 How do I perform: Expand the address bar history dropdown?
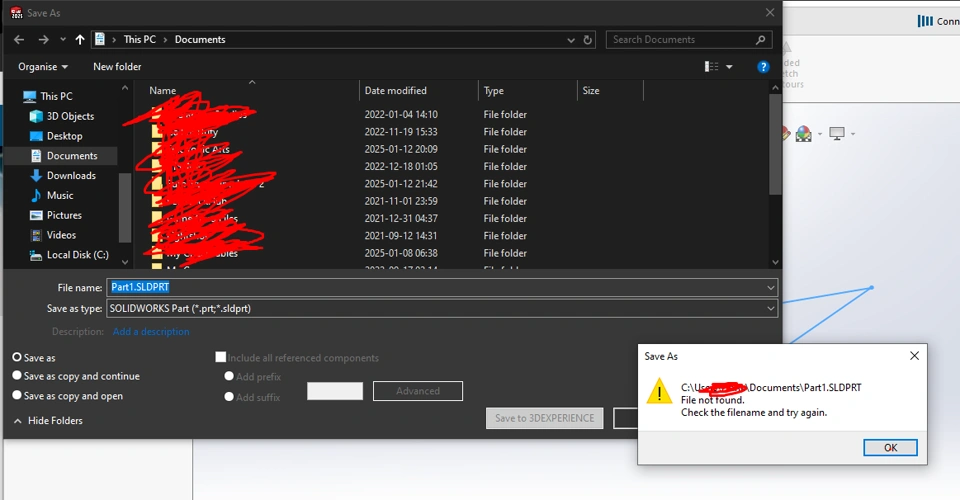coord(571,40)
